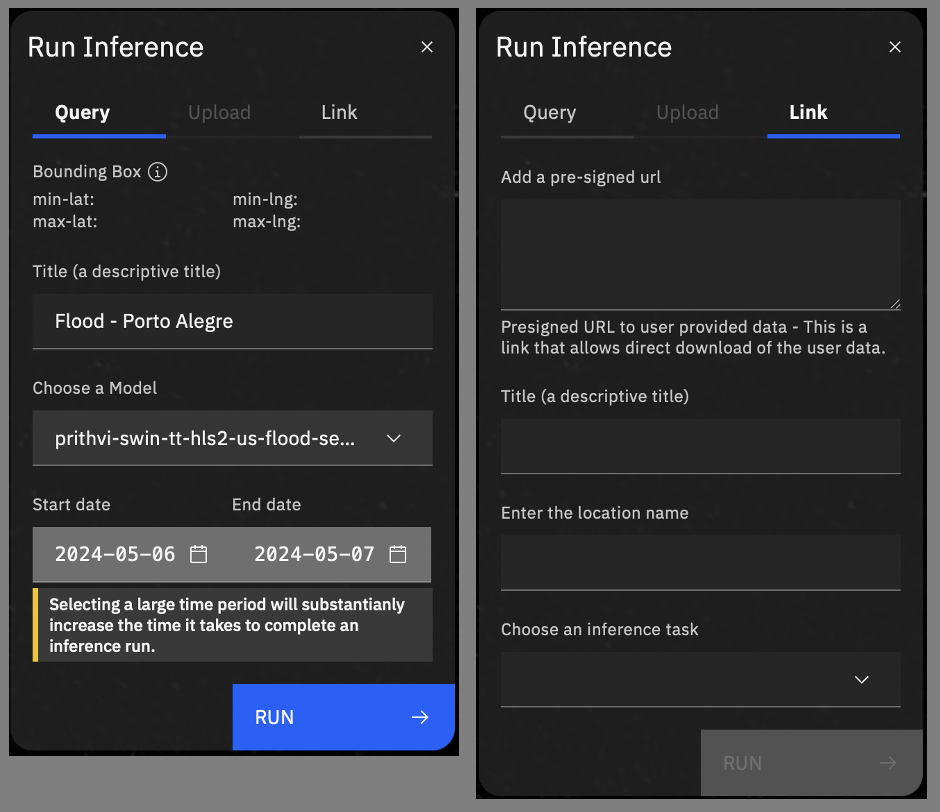Switch to Query tab in right dialog
This screenshot has width=940, height=812.
click(x=550, y=113)
